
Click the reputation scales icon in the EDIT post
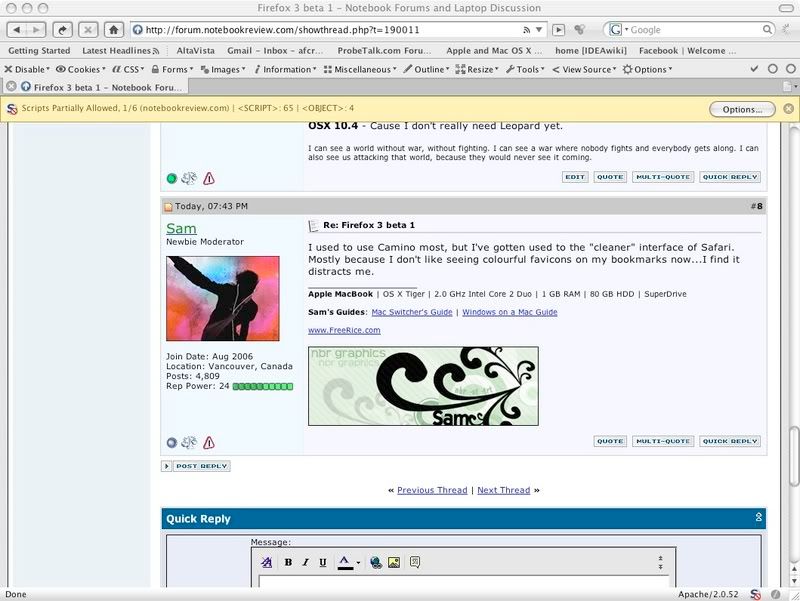pyautogui.click(x=189, y=178)
